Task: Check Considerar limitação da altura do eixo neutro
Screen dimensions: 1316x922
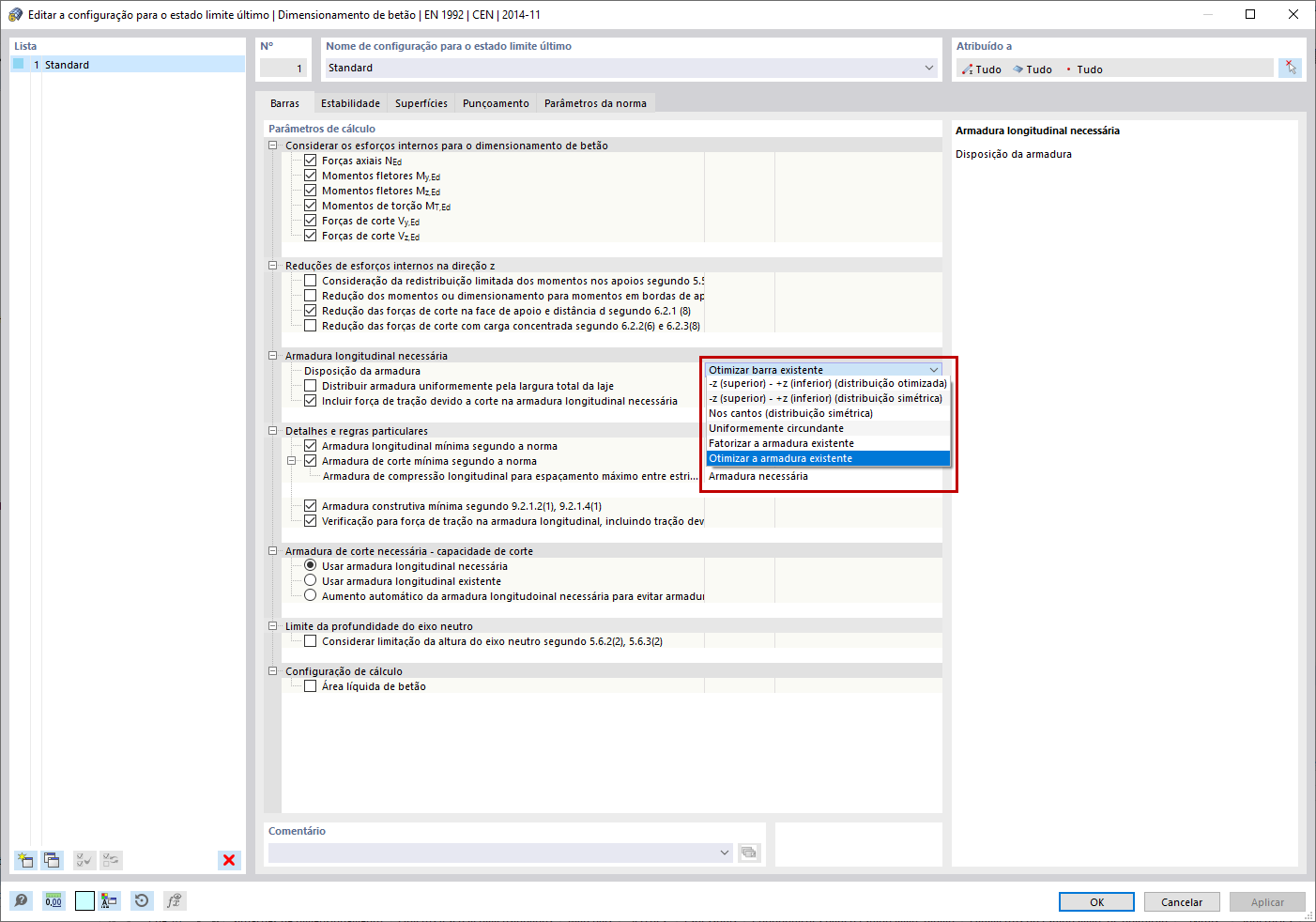Action: [x=311, y=641]
